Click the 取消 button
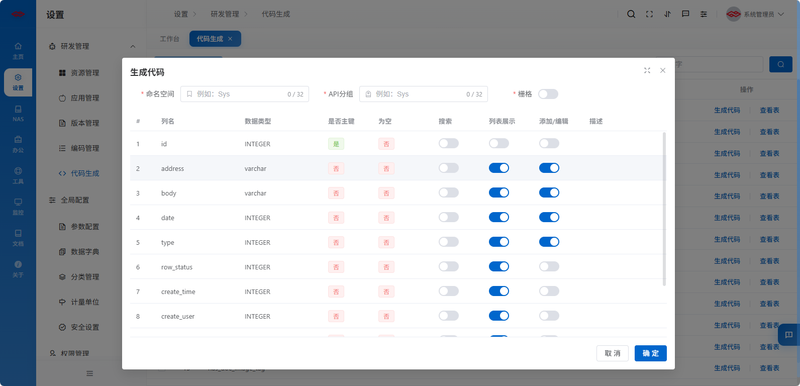 tap(612, 353)
